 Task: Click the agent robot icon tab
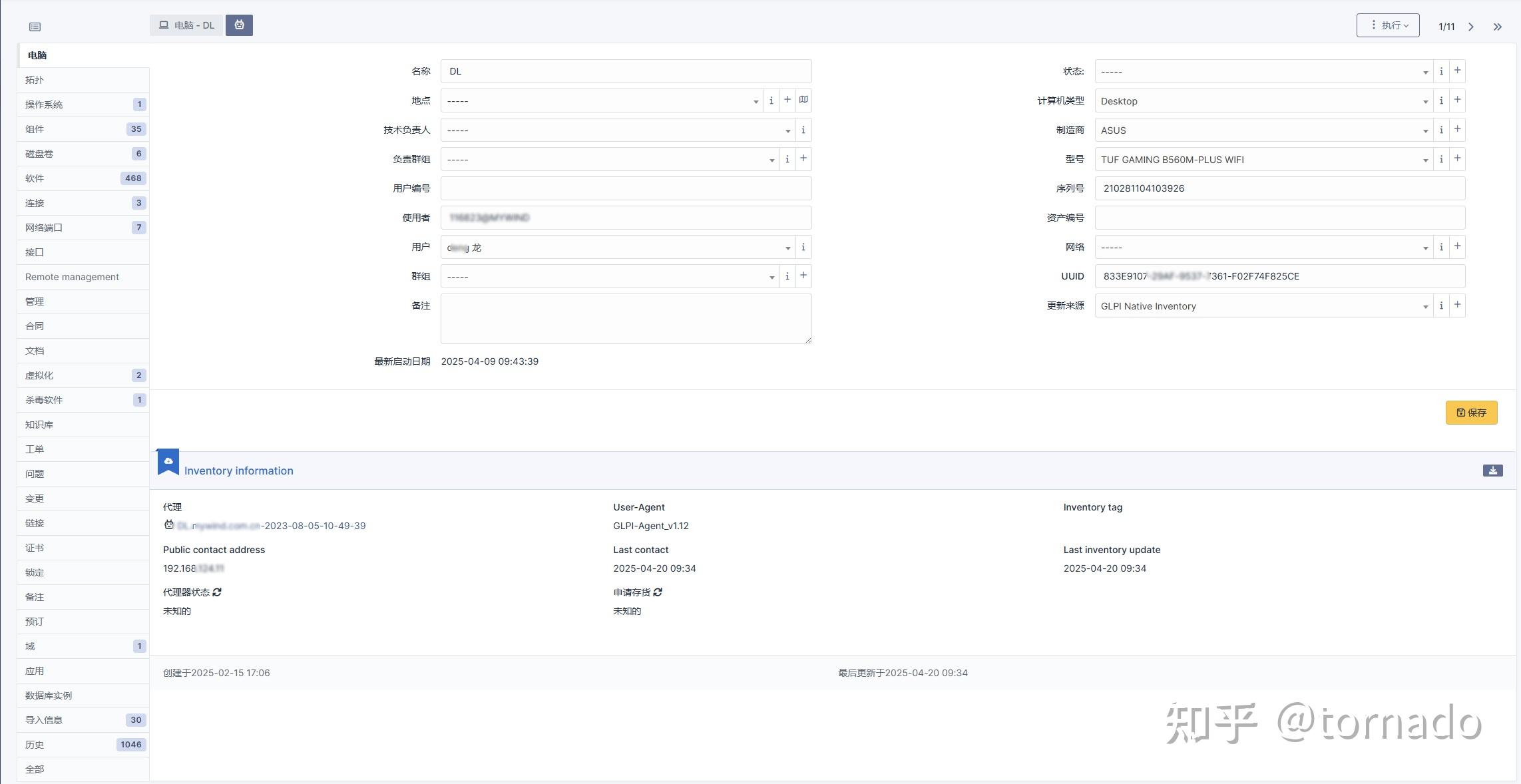tap(239, 25)
